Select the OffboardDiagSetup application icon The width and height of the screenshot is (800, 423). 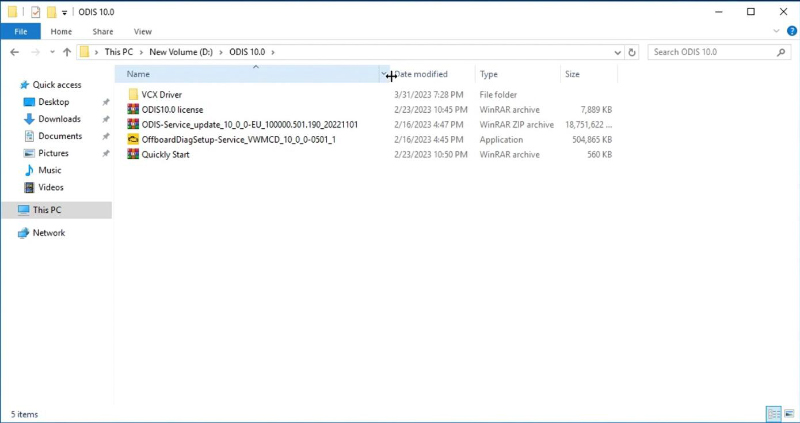pyautogui.click(x=133, y=139)
